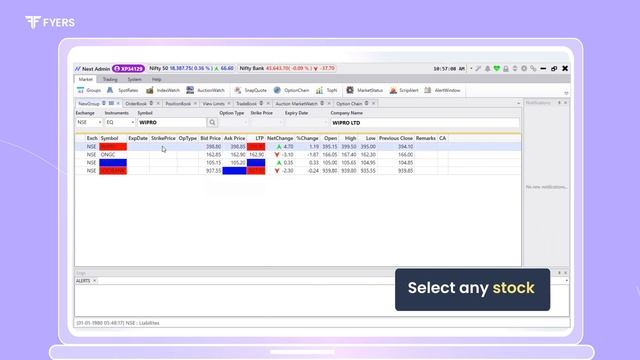Click the Previous Close column header
The height and width of the screenshot is (360, 640).
(396, 138)
